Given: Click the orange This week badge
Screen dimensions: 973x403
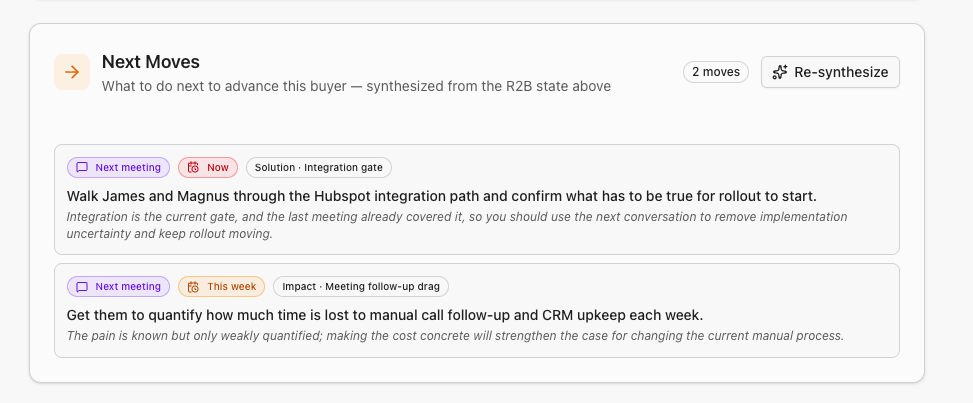Looking at the screenshot, I should [x=222, y=287].
